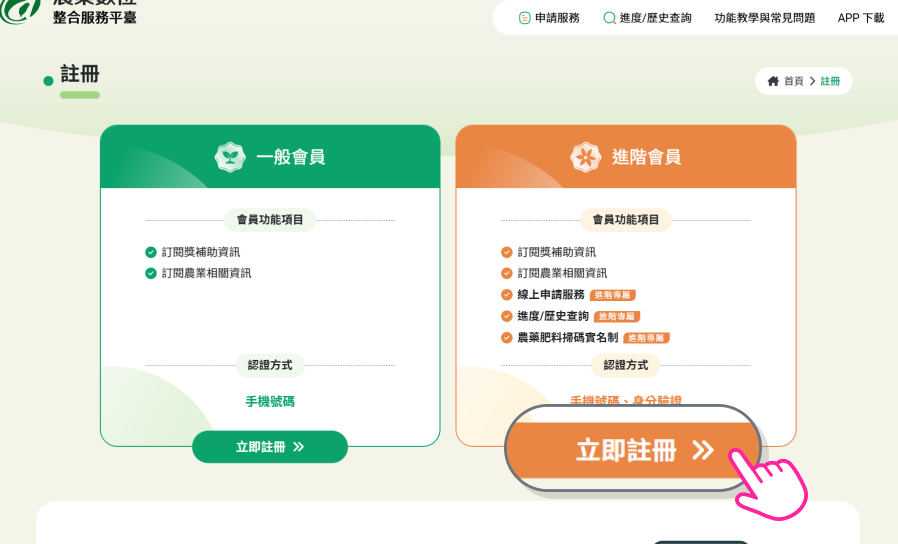Click the 進階專屬 tag next to 進度/歷史查詢
This screenshot has width=898, height=544.
tap(617, 317)
